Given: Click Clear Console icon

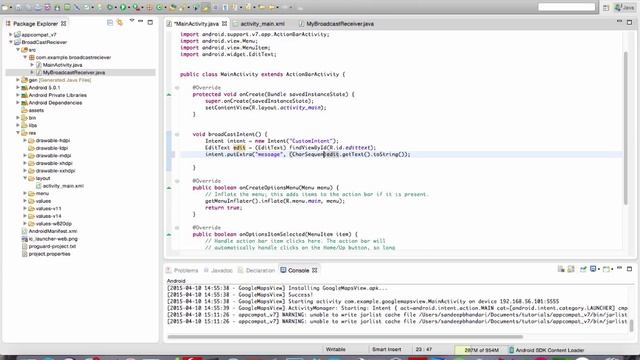Looking at the screenshot, I should [561, 269].
